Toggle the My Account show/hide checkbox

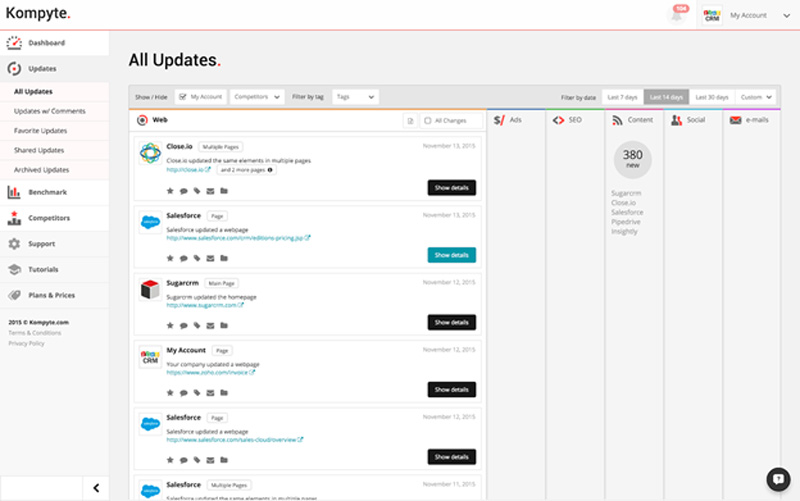point(183,97)
